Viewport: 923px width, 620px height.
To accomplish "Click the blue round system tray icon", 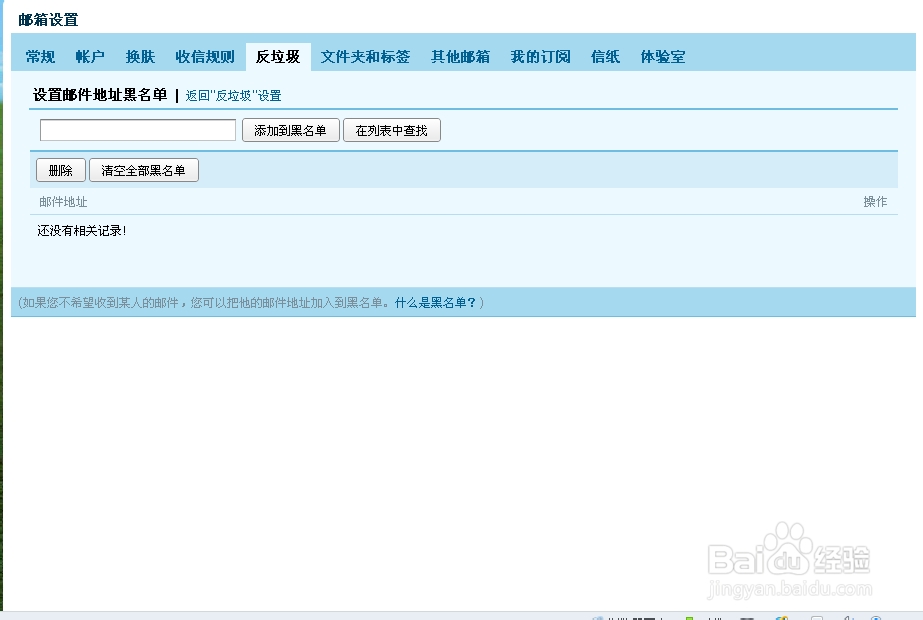I will pos(876,617).
